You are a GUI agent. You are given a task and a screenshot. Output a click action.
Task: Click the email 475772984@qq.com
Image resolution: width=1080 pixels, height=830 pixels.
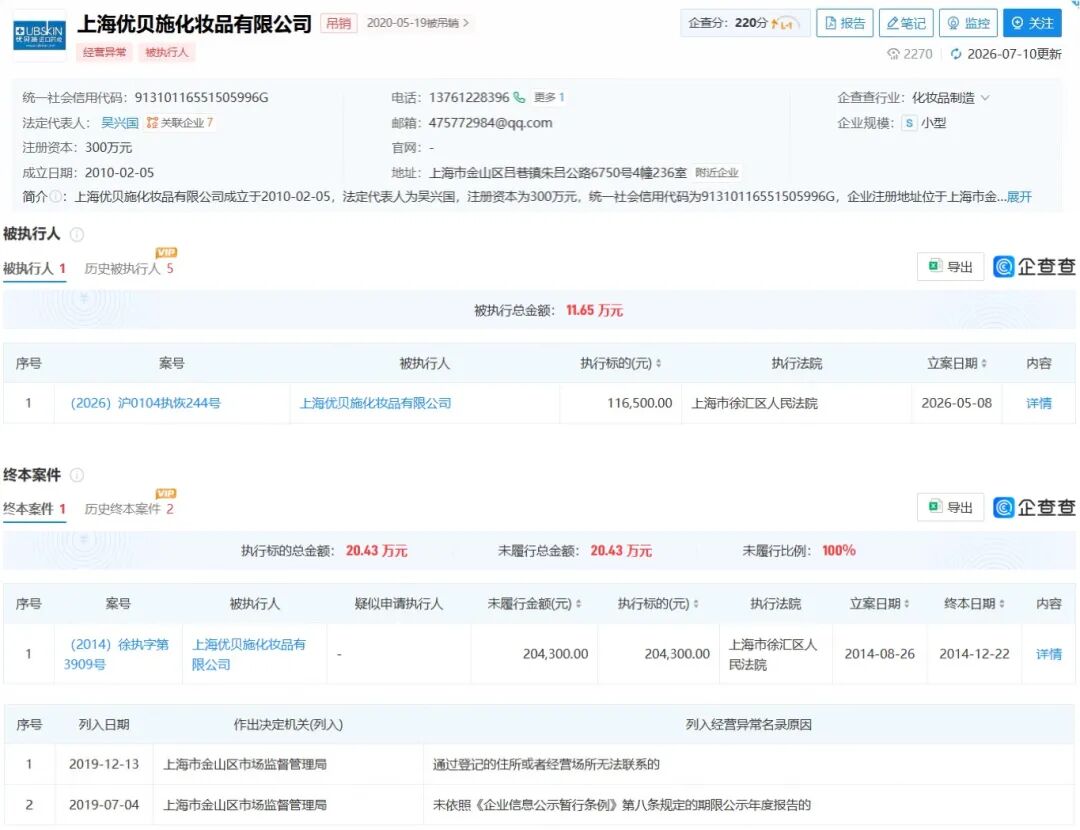pyautogui.click(x=490, y=123)
